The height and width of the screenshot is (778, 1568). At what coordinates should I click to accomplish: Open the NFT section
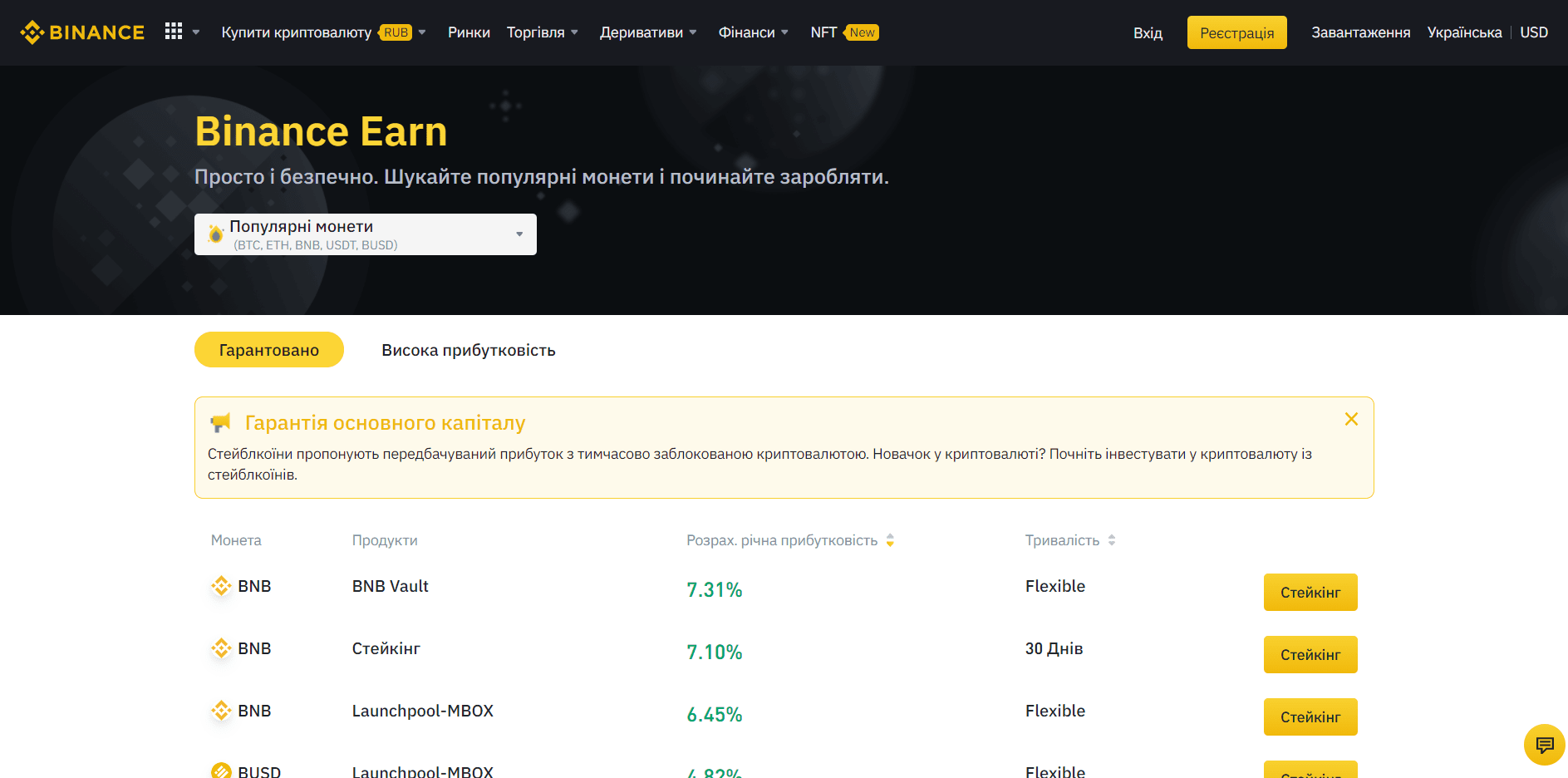click(823, 32)
